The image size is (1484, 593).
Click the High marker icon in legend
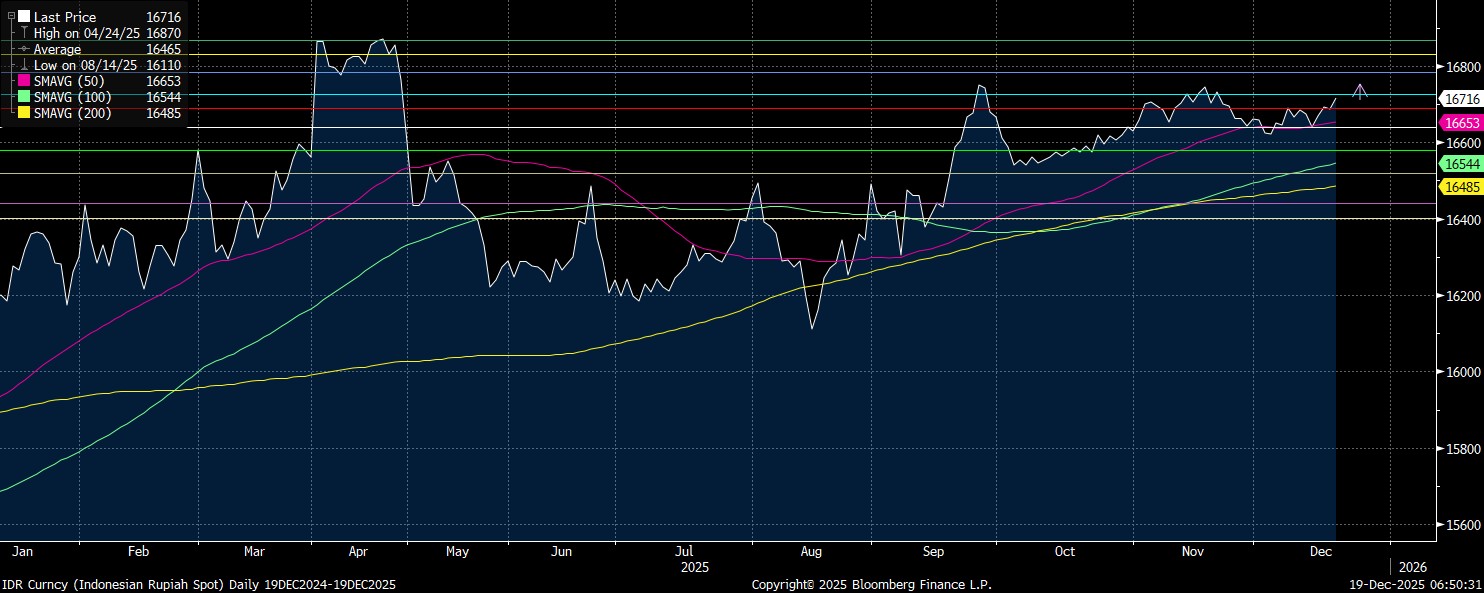click(24, 33)
